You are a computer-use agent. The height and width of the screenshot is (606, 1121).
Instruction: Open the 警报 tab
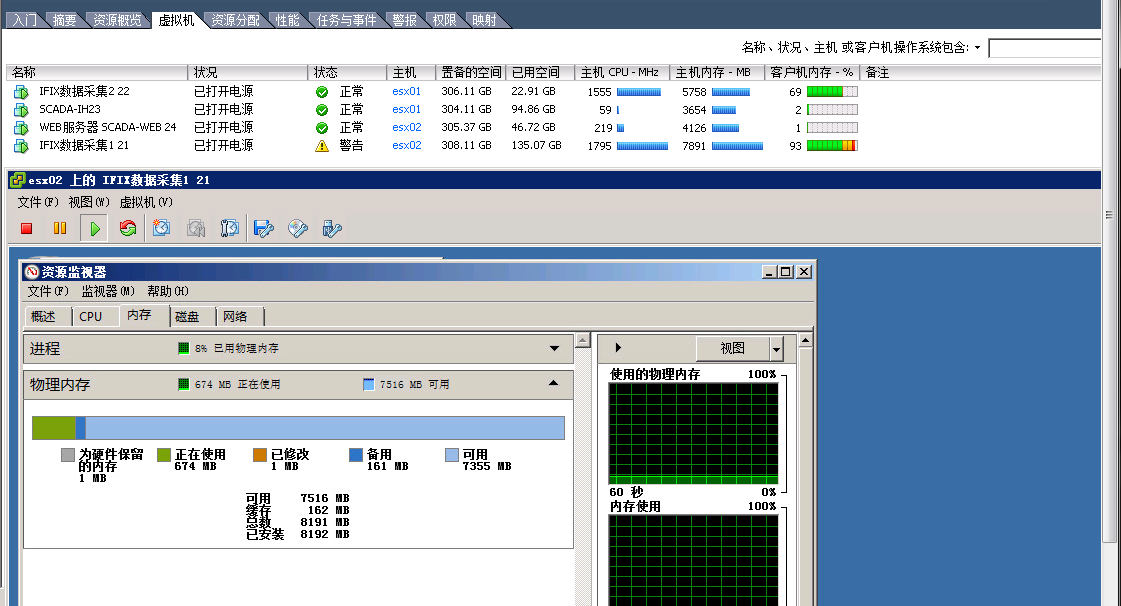click(404, 20)
